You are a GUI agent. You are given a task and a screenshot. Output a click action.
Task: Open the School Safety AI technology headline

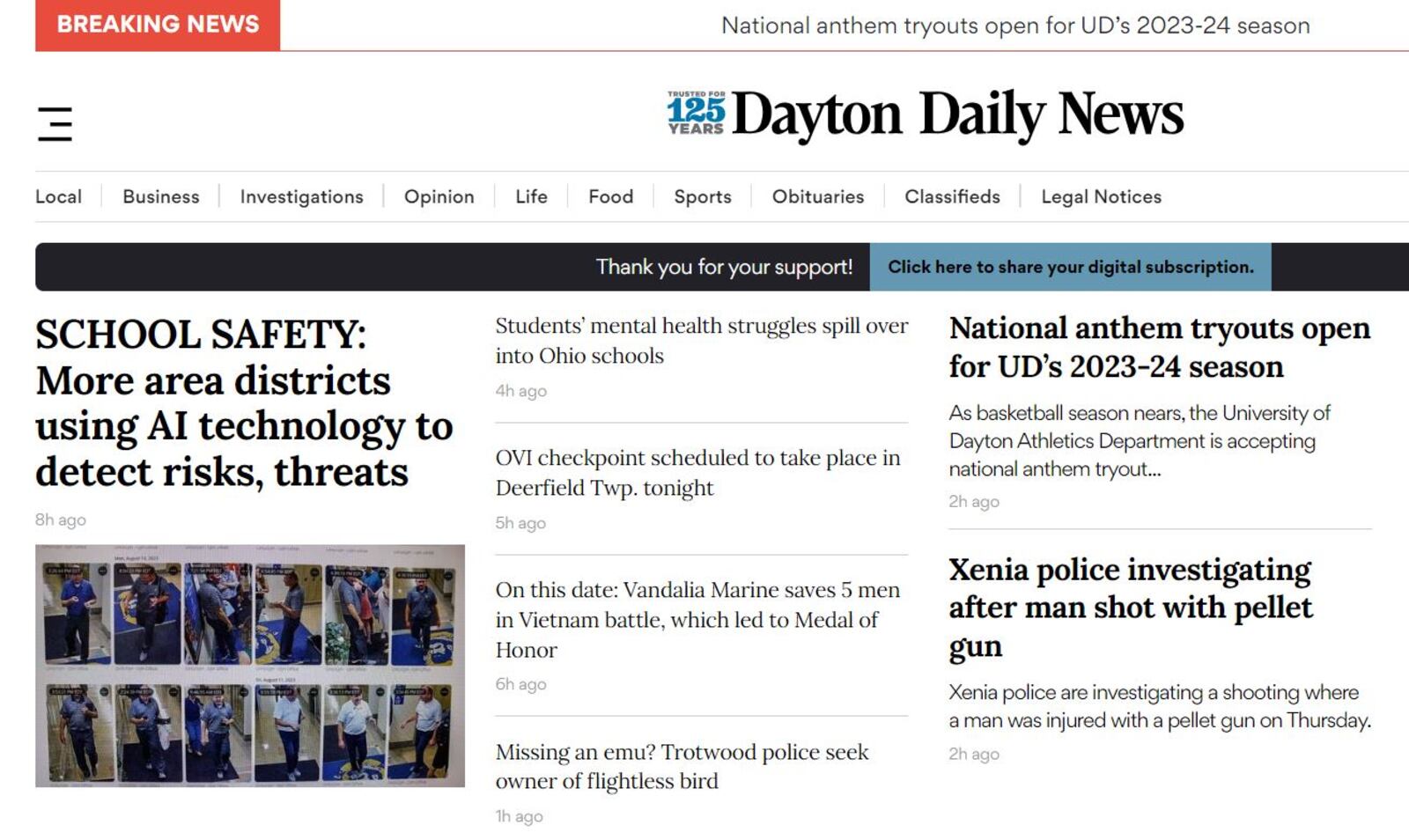(244, 403)
